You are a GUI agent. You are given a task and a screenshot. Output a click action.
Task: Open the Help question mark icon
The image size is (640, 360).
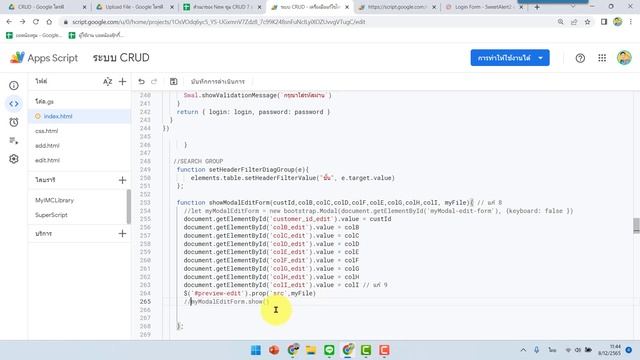pyautogui.click(x=580, y=58)
